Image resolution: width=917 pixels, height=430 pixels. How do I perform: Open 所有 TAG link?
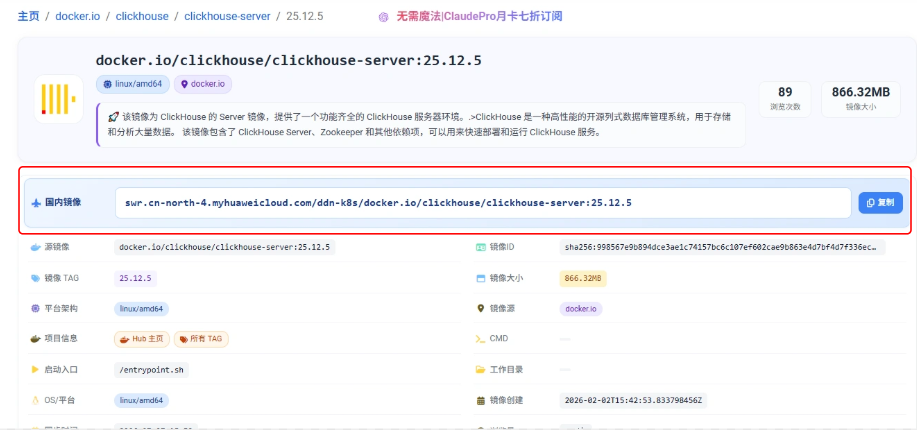pyautogui.click(x=201, y=339)
